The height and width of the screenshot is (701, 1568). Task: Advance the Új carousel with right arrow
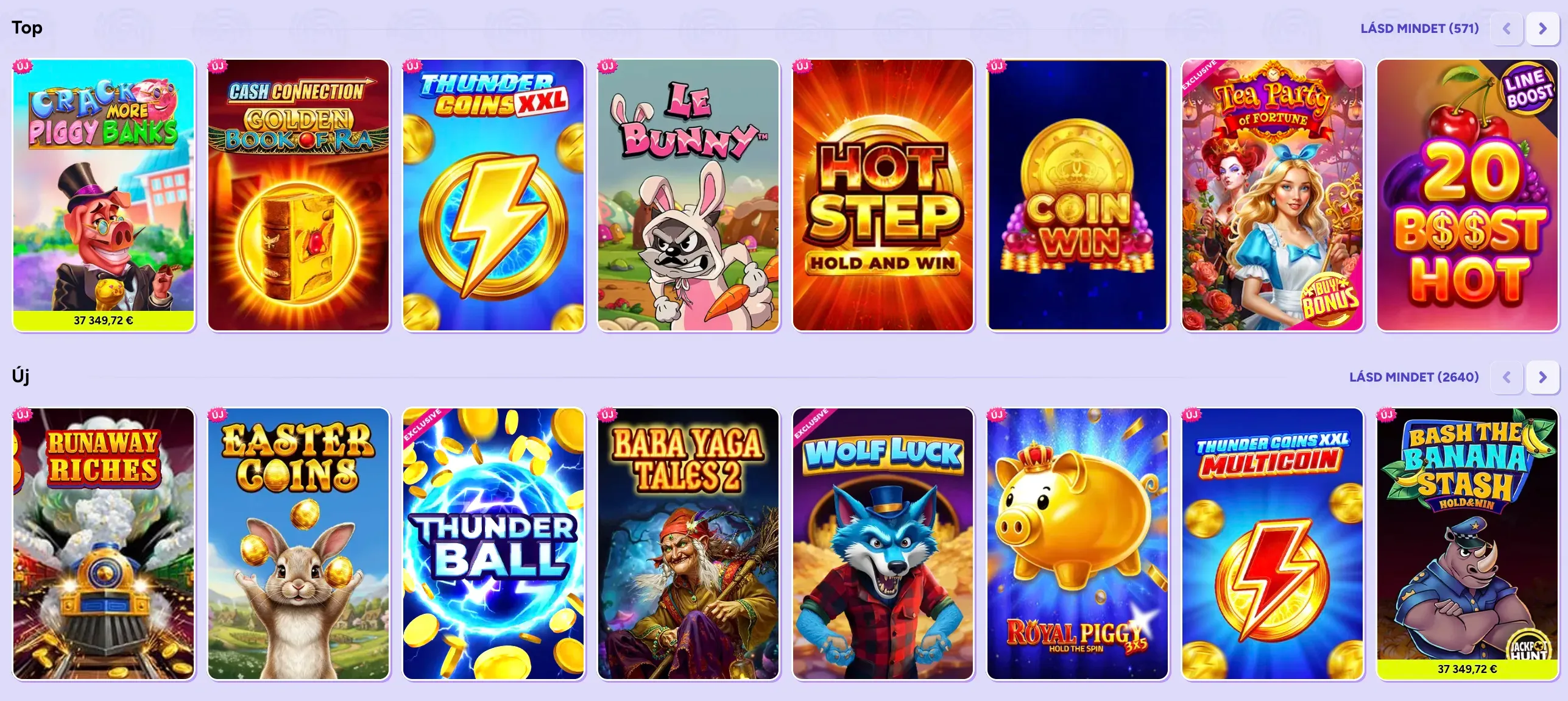point(1542,377)
